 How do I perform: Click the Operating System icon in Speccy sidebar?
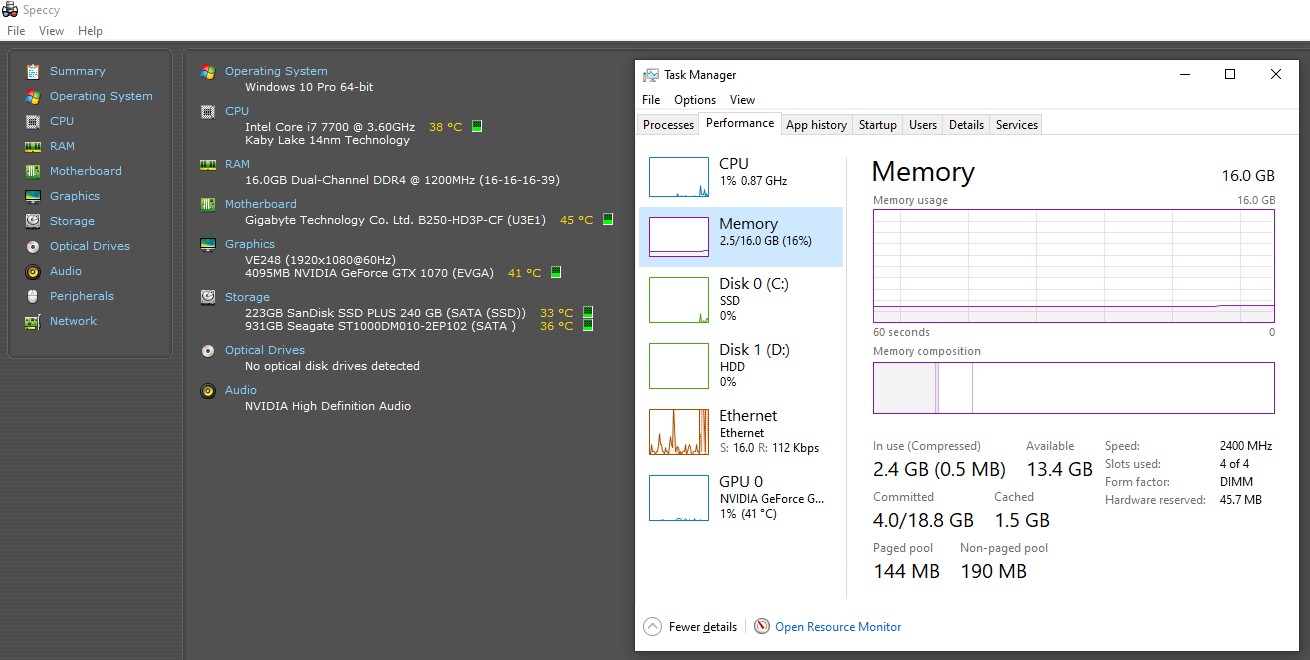pyautogui.click(x=33, y=96)
